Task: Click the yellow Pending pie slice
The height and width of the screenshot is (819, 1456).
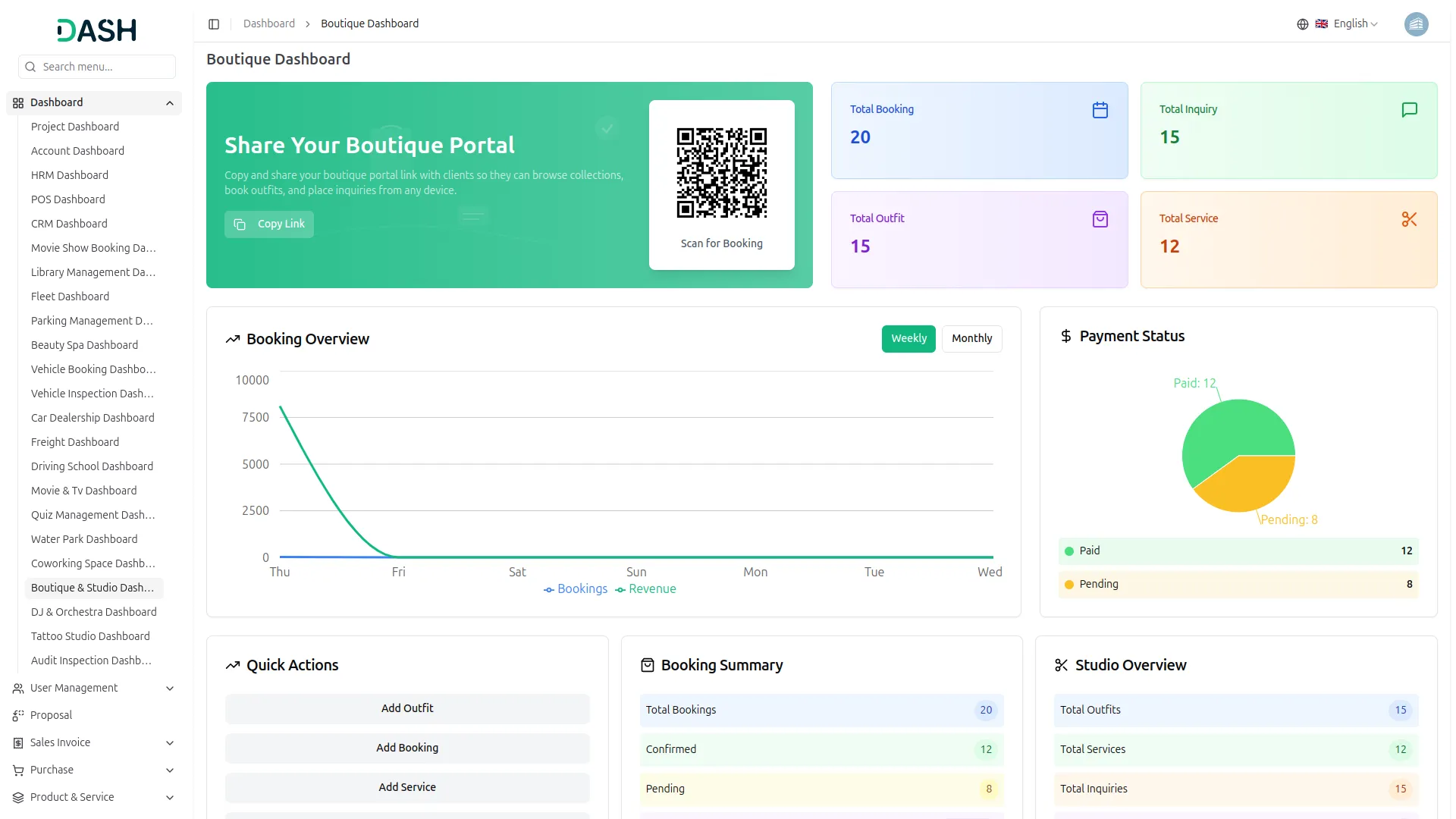Action: (x=1251, y=485)
